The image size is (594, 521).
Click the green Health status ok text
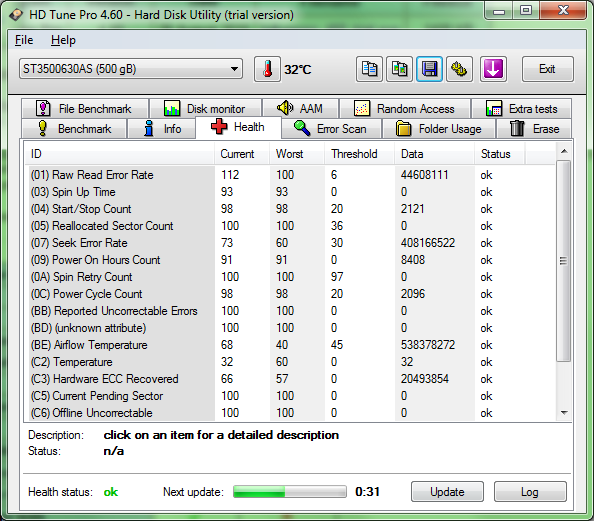[111, 492]
